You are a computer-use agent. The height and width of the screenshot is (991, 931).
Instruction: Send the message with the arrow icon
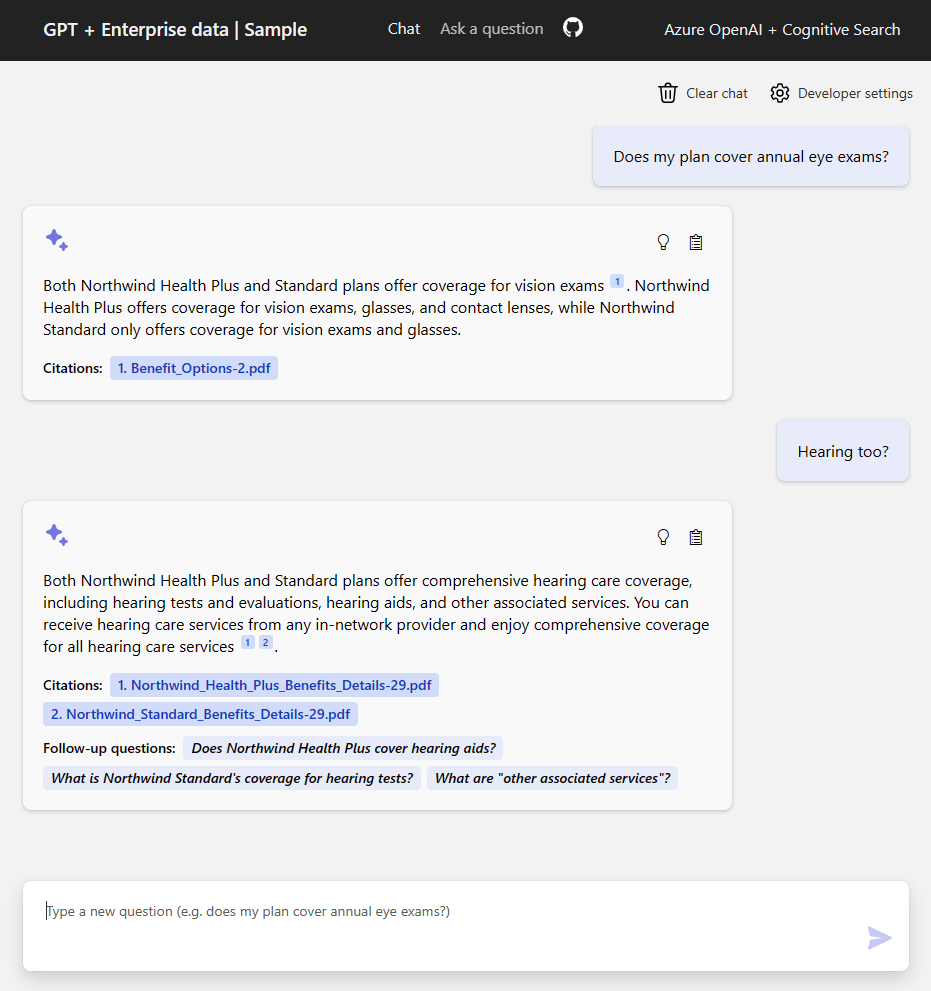tap(879, 938)
